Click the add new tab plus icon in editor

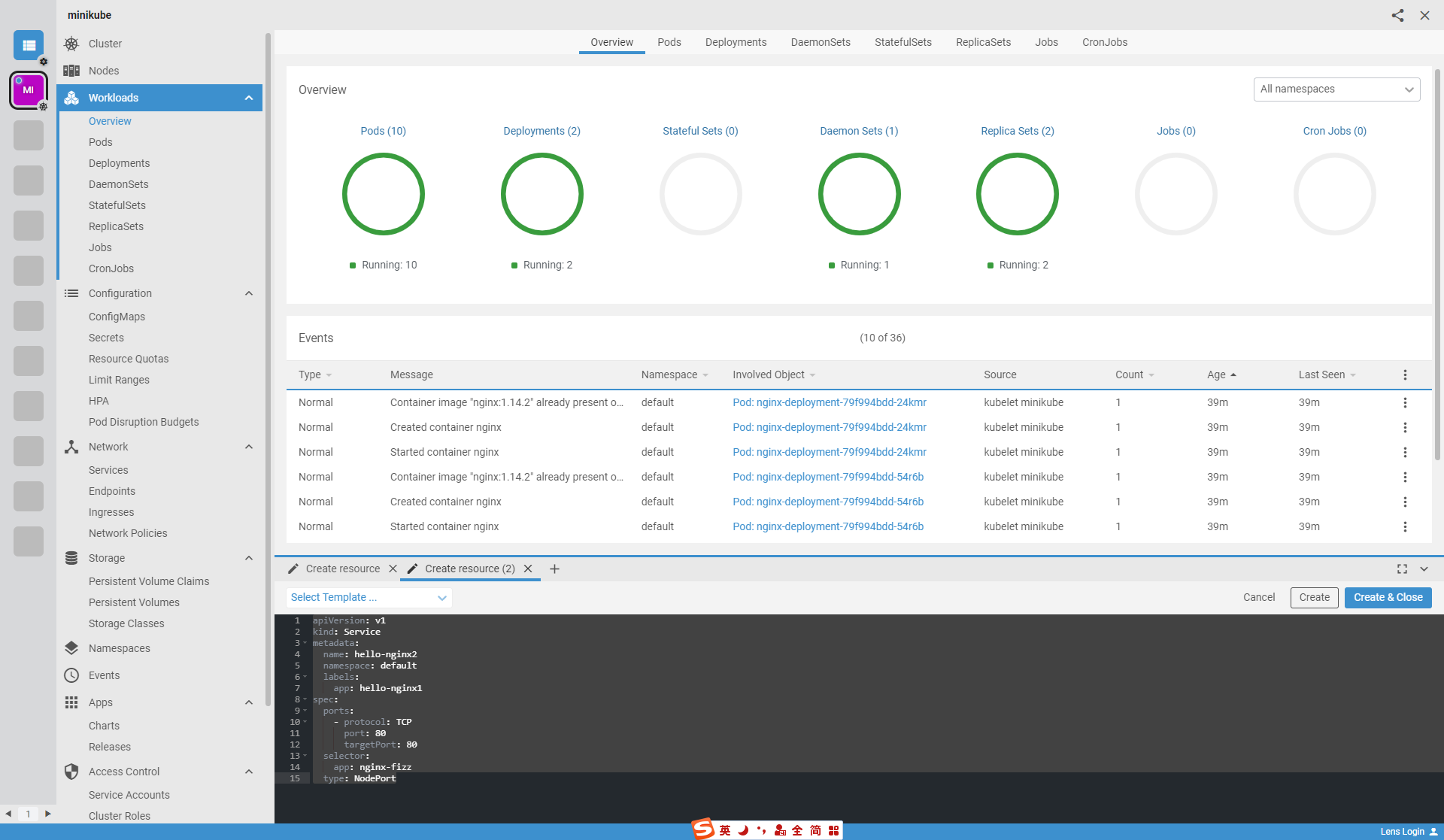click(x=555, y=567)
